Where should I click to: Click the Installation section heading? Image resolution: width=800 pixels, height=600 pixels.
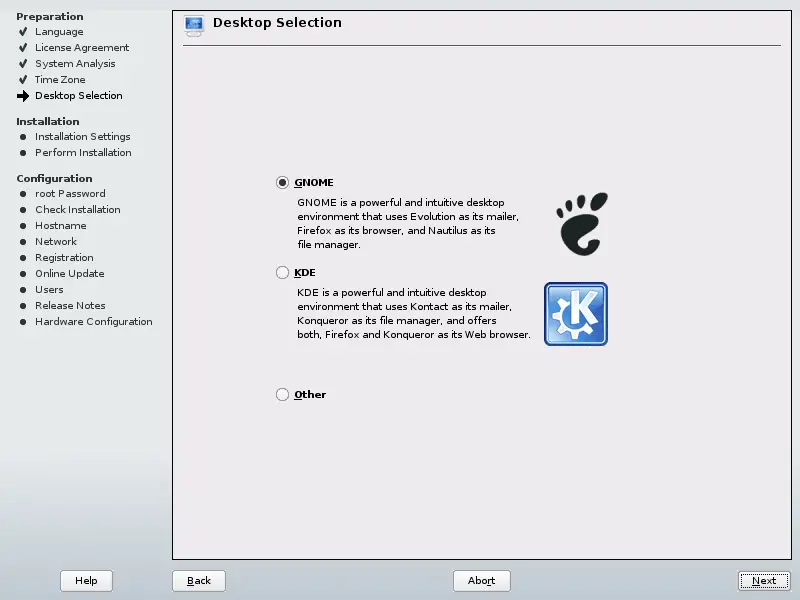coord(48,121)
